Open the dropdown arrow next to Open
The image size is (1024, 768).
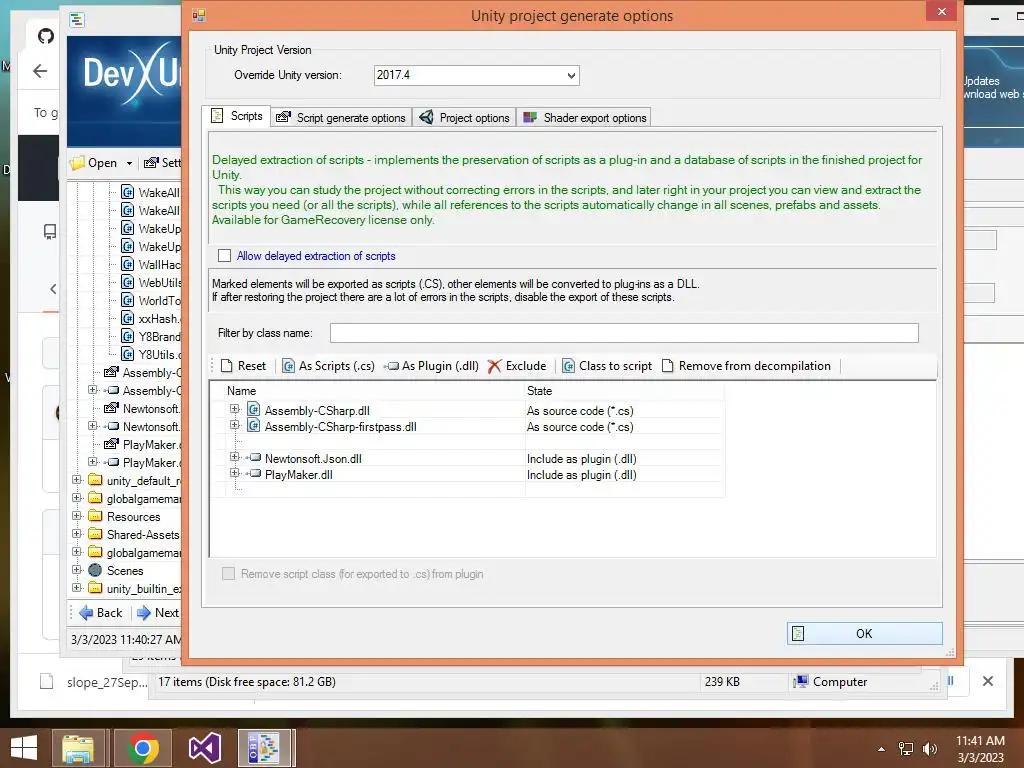tap(129, 163)
